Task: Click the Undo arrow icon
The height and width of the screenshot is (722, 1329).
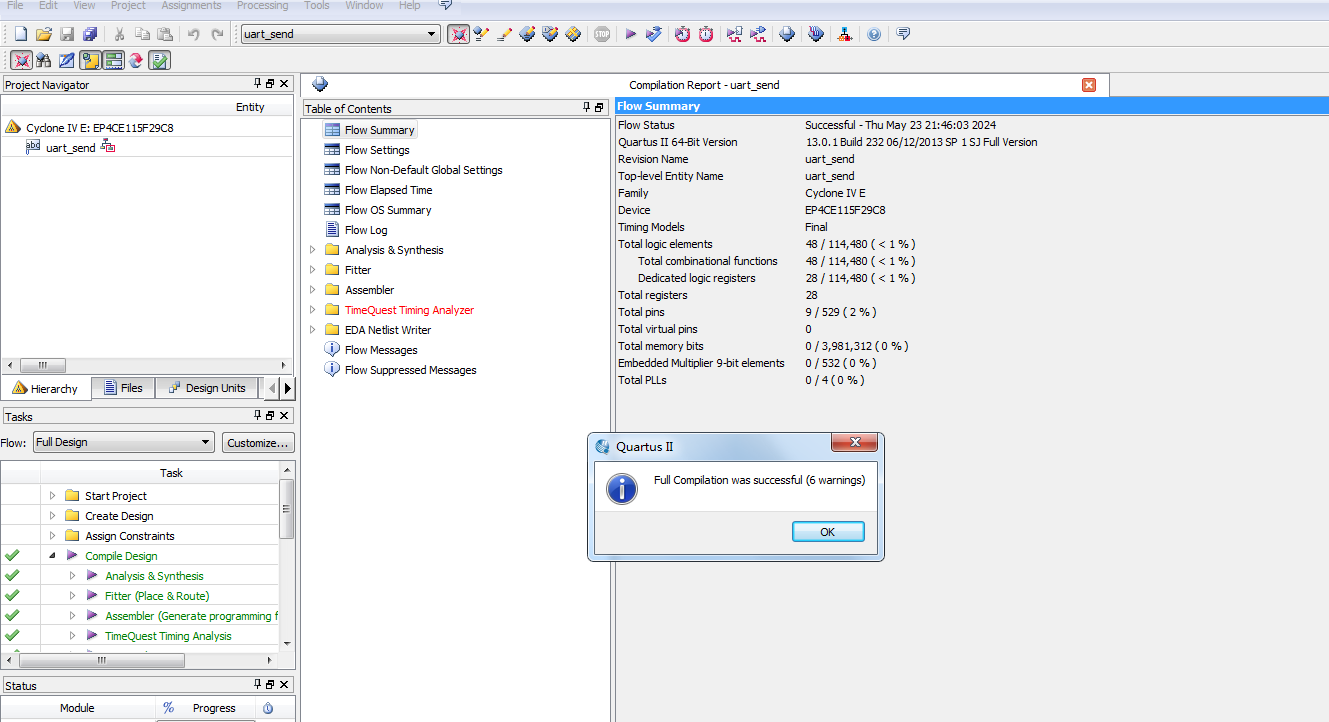Action: tap(193, 34)
